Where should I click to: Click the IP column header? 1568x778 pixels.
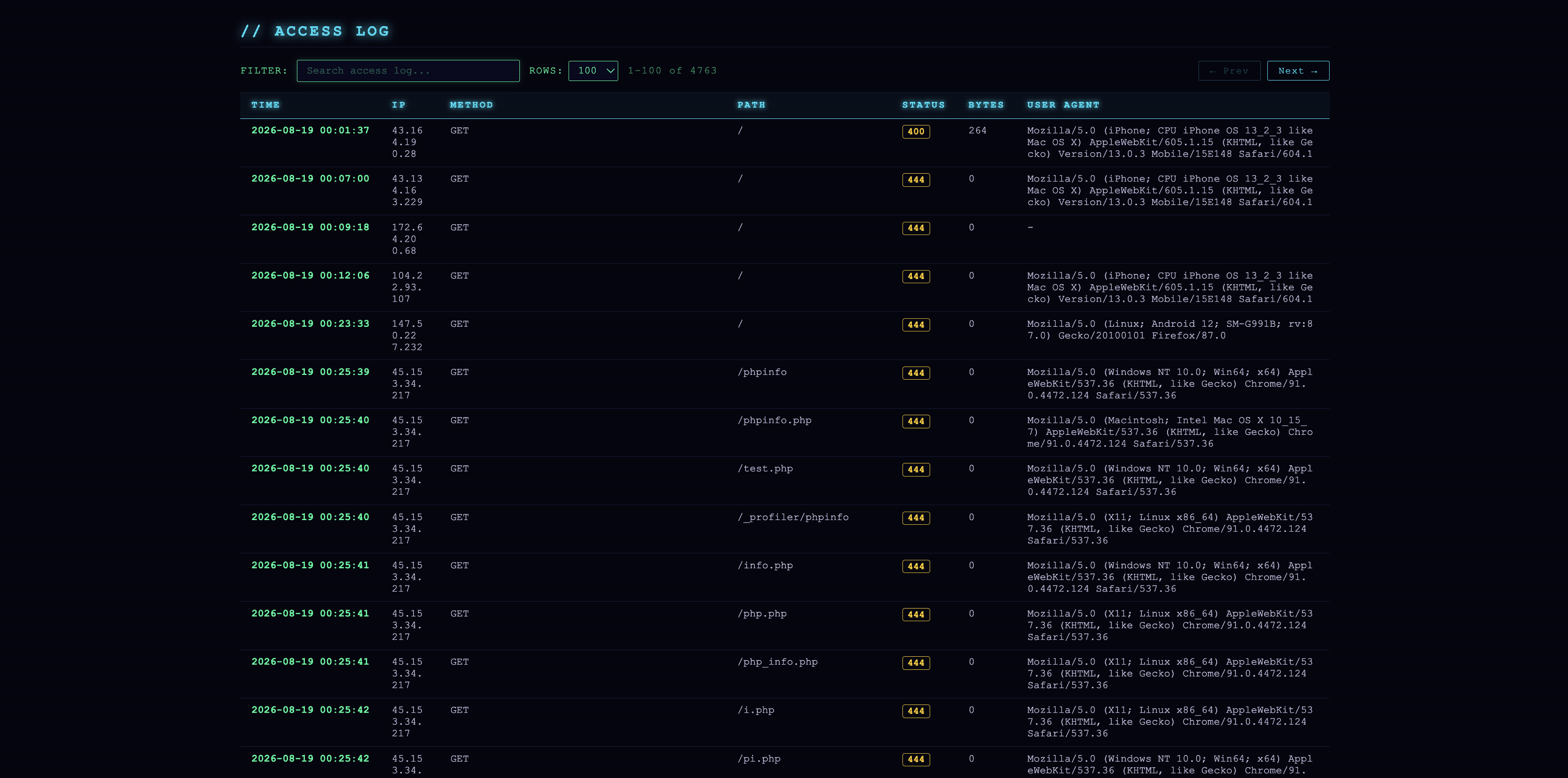tap(398, 105)
